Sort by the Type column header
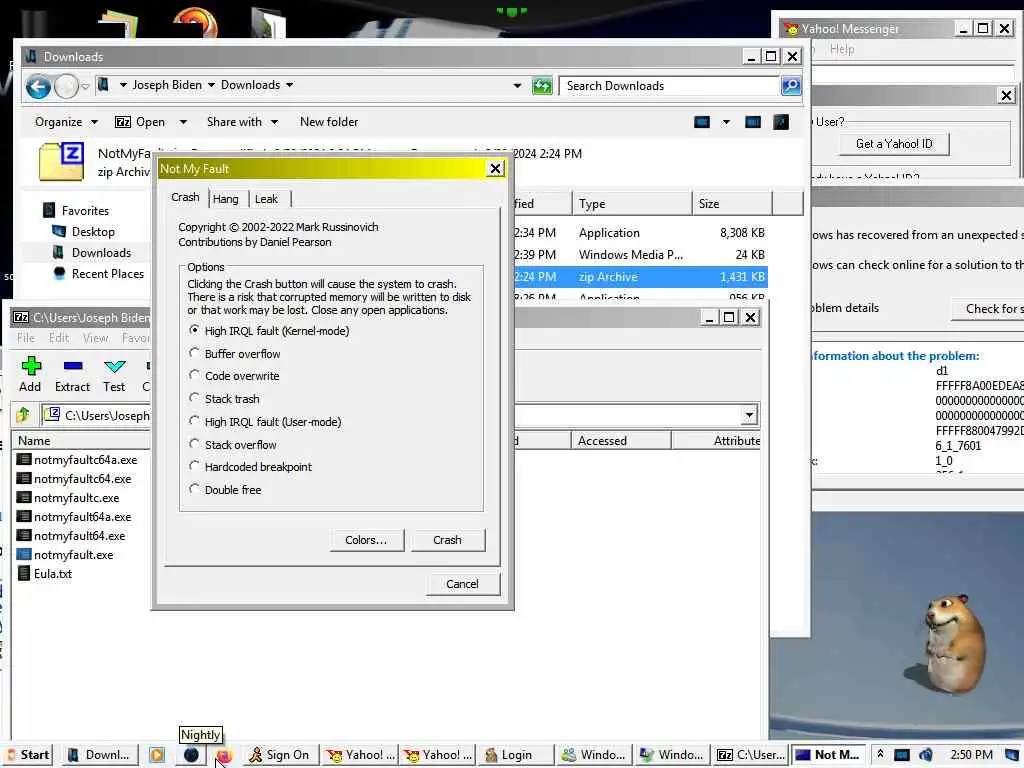The width and height of the screenshot is (1024, 768). click(x=632, y=204)
